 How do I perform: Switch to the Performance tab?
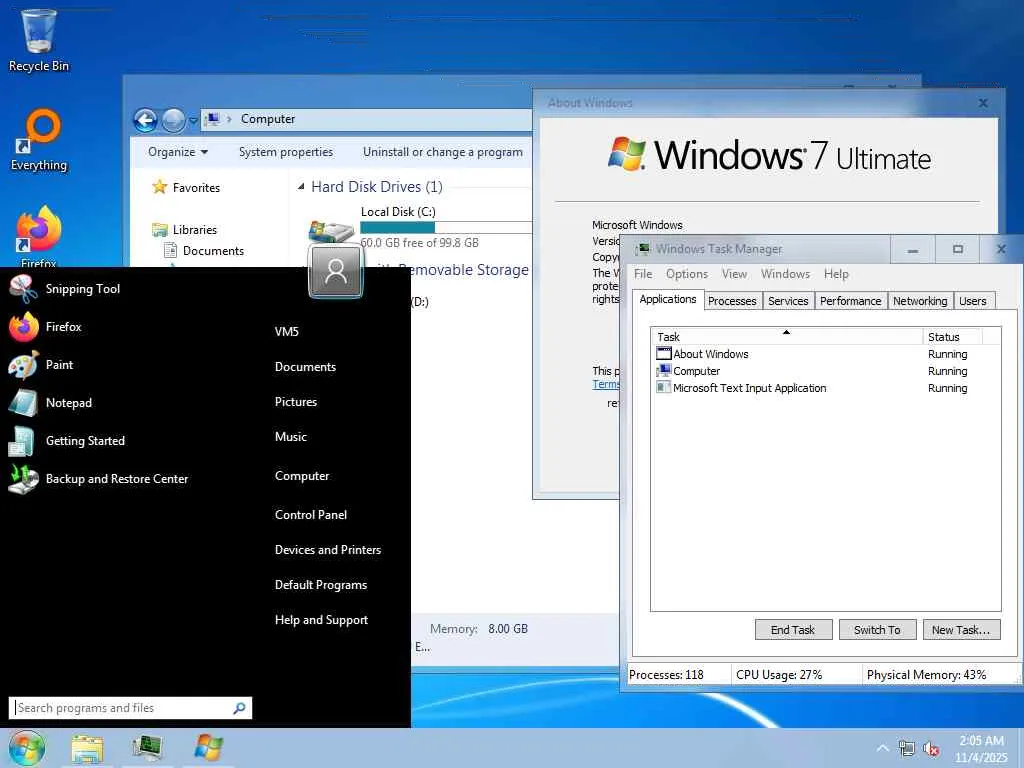[850, 301]
